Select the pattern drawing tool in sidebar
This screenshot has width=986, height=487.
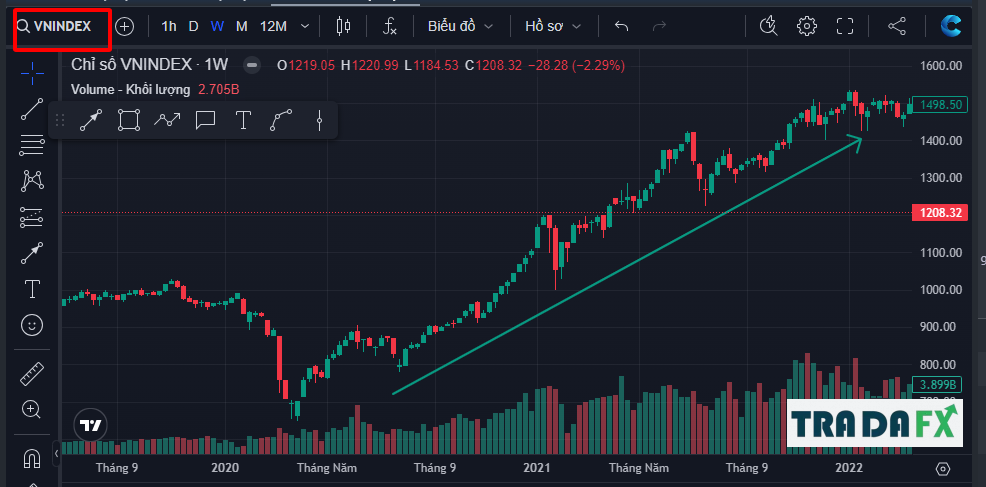click(x=32, y=181)
